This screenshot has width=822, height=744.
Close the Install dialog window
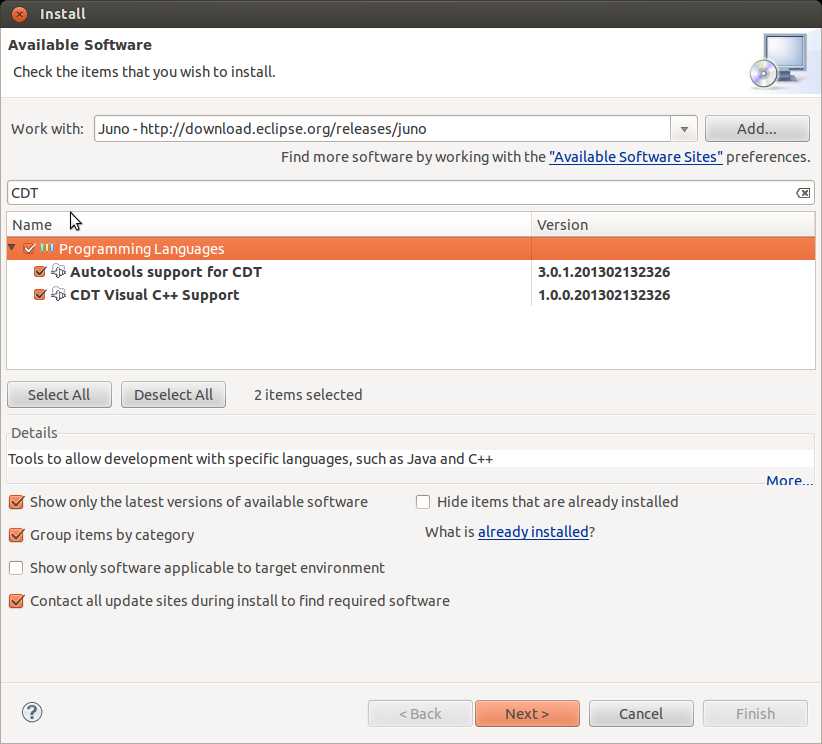(x=19, y=14)
